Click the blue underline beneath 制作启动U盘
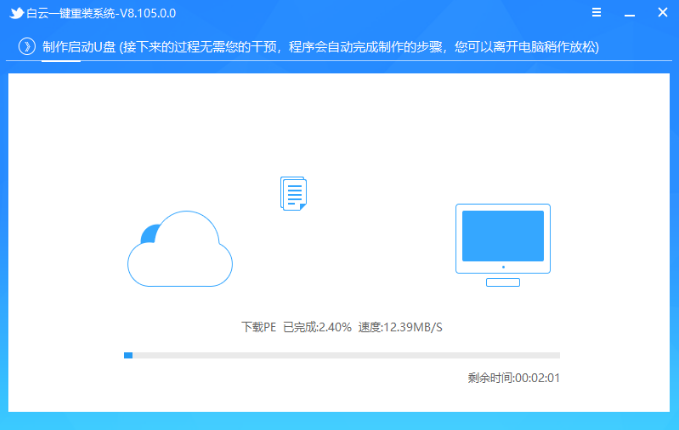Image resolution: width=679 pixels, height=430 pixels. (61, 61)
